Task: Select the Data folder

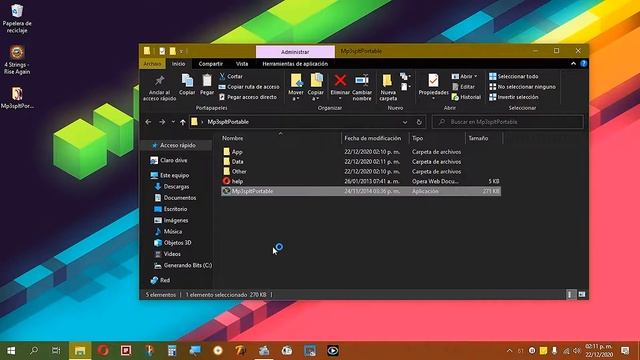Action: [x=361, y=162]
